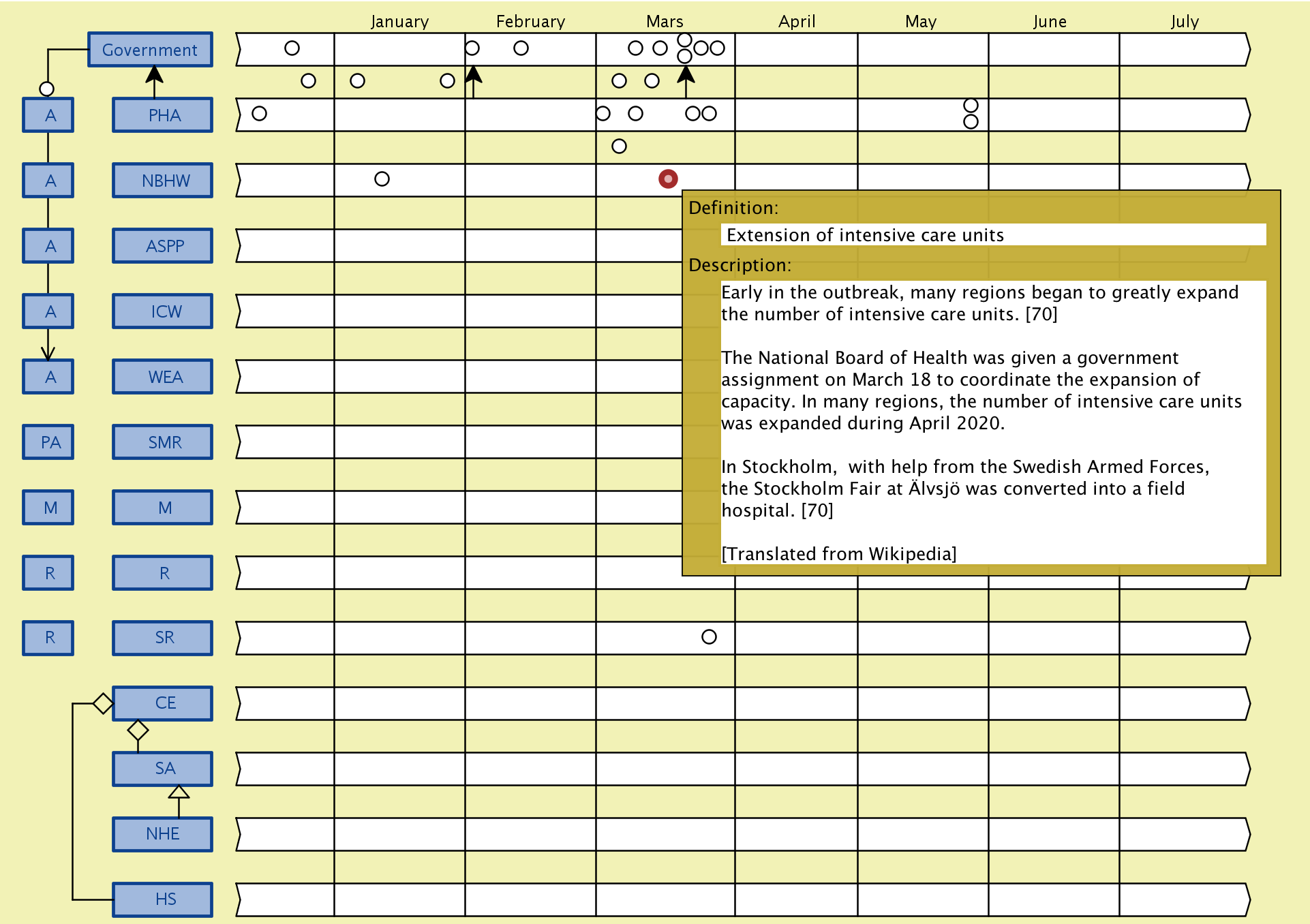
Task: Click the top event circle in PHA May column
Action: tap(971, 106)
